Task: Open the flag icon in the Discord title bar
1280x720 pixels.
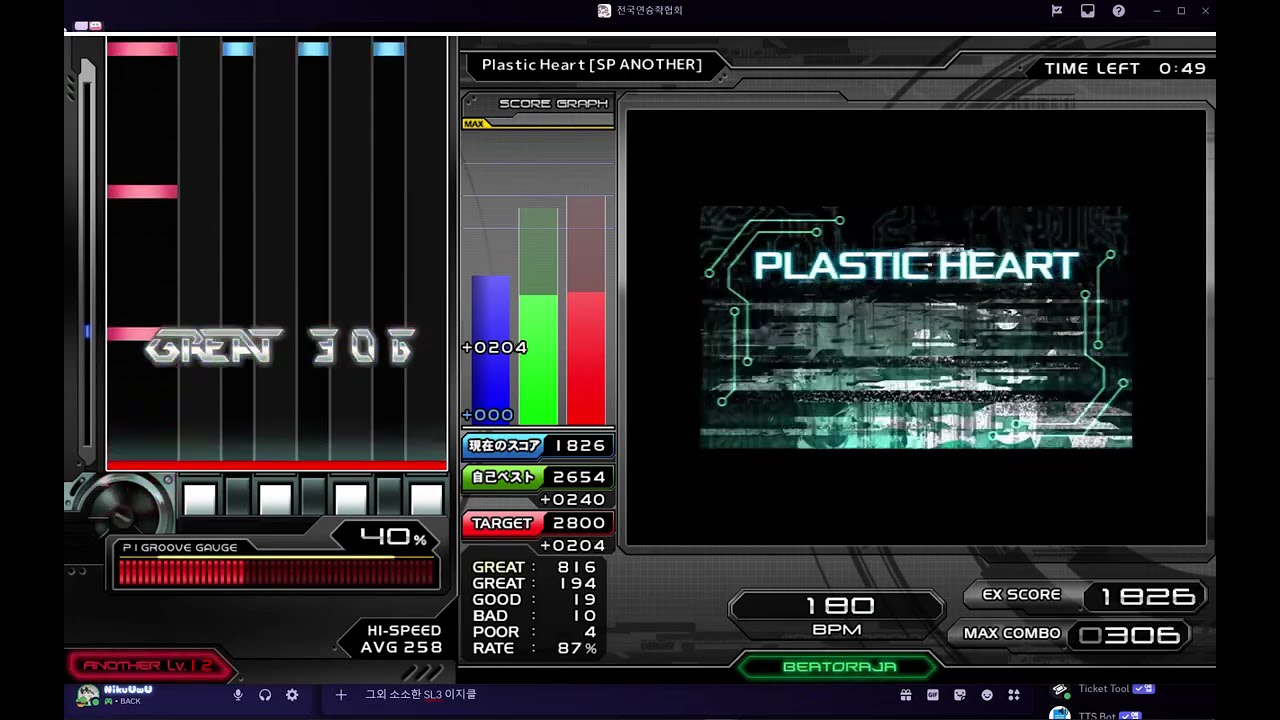Action: pyautogui.click(x=1057, y=11)
